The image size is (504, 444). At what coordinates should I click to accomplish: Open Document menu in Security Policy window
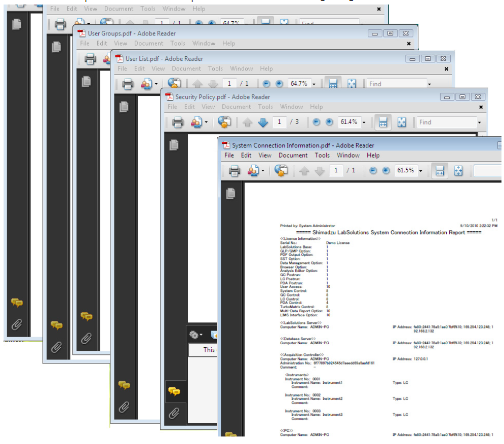[236, 107]
